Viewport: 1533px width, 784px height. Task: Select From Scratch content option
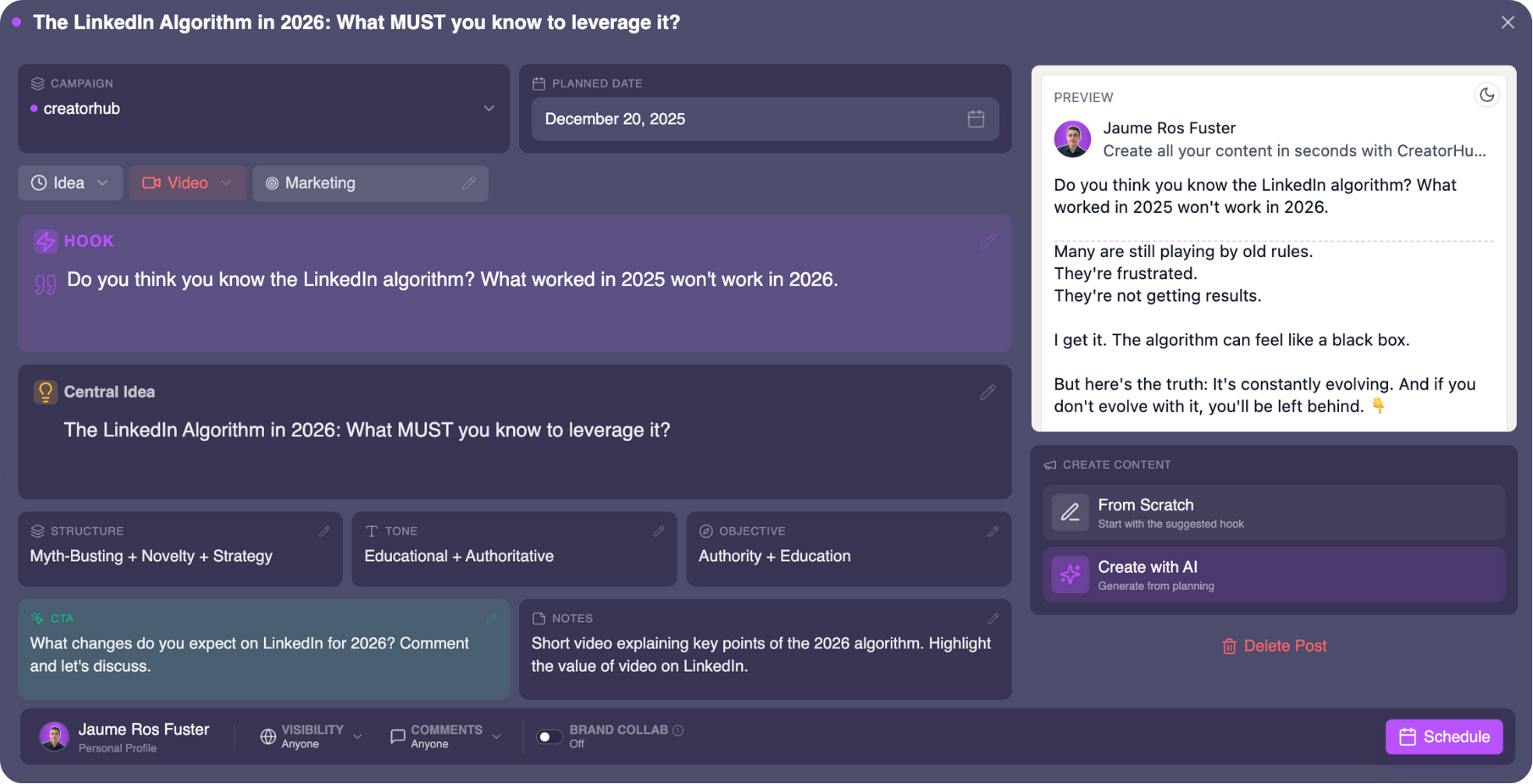(1273, 513)
